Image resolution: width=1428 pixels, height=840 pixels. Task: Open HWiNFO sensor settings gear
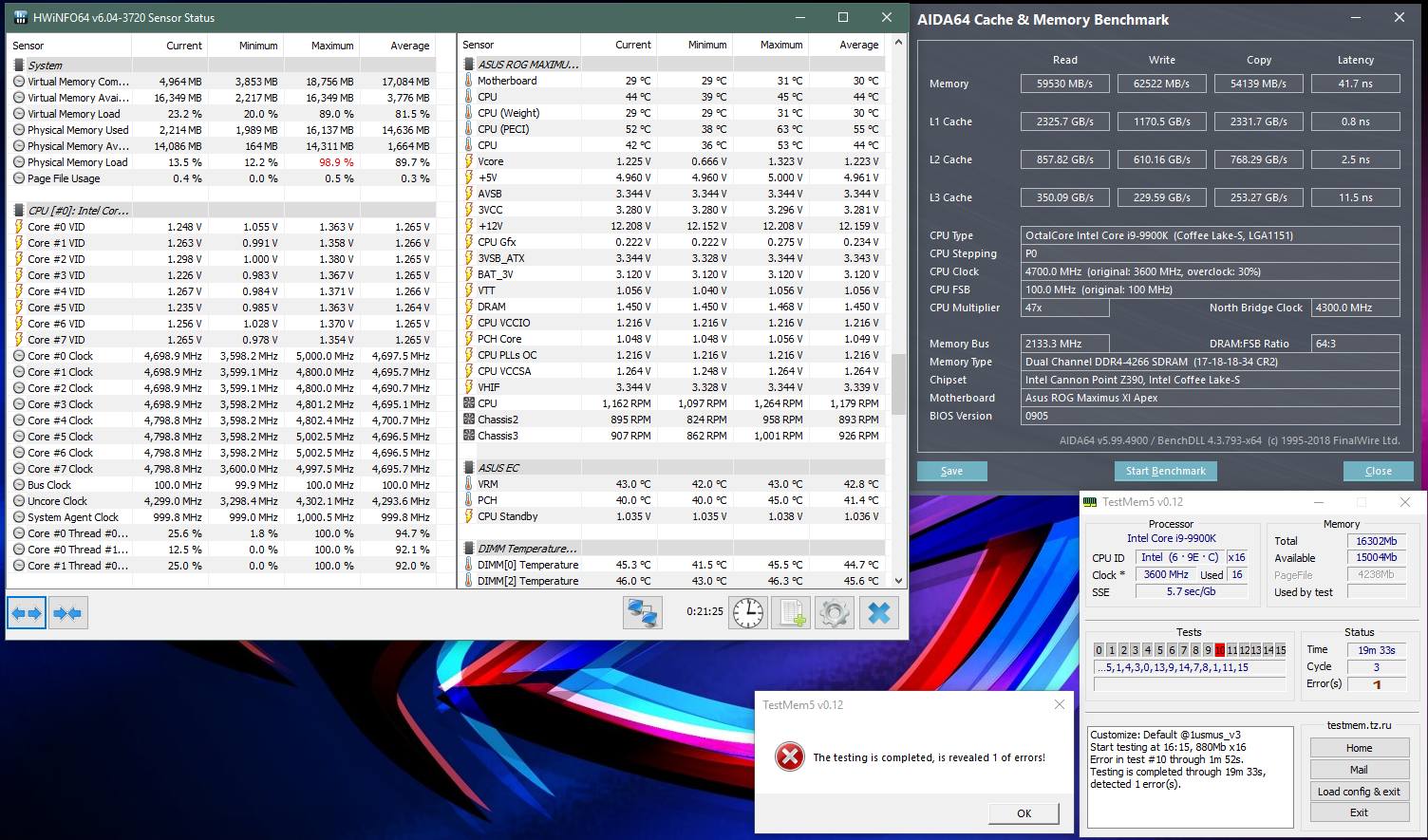(x=835, y=613)
